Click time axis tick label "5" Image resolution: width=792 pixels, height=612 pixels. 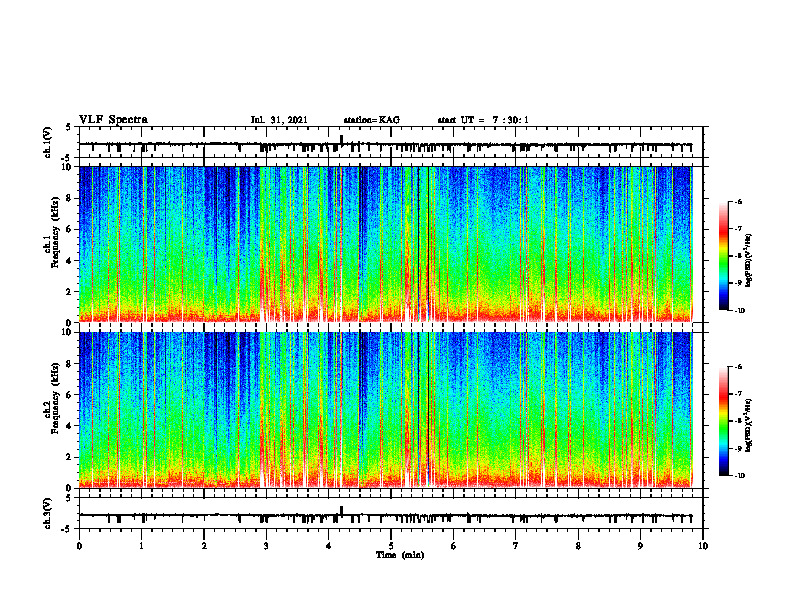point(391,546)
